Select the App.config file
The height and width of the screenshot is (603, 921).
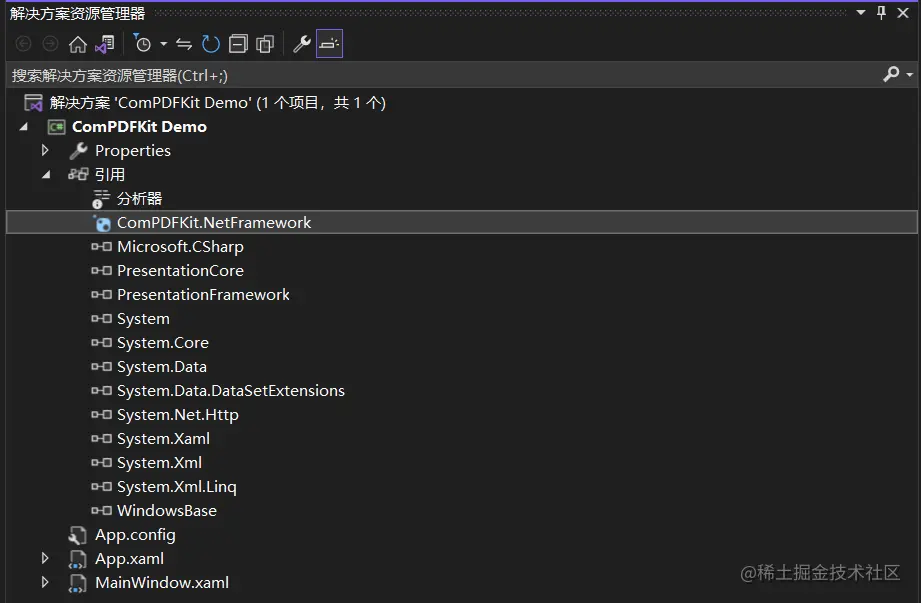click(134, 535)
